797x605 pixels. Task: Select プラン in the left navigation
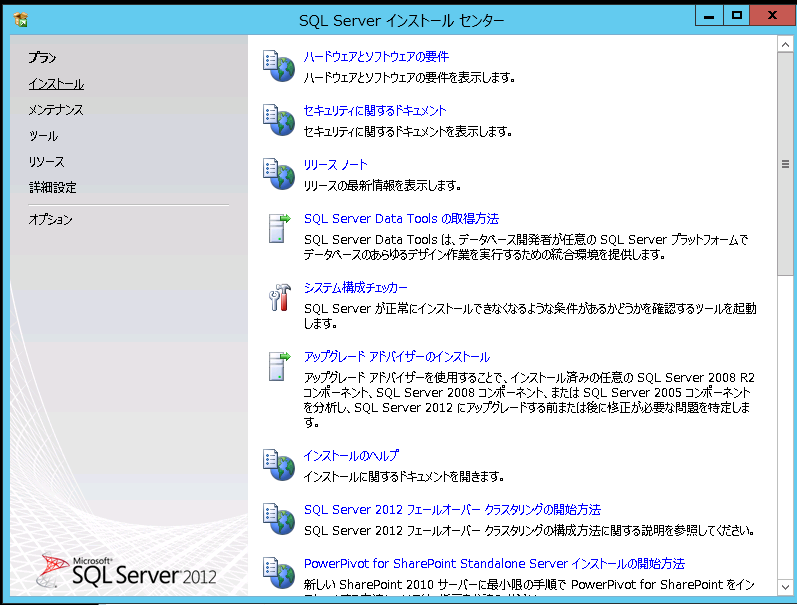coord(42,58)
